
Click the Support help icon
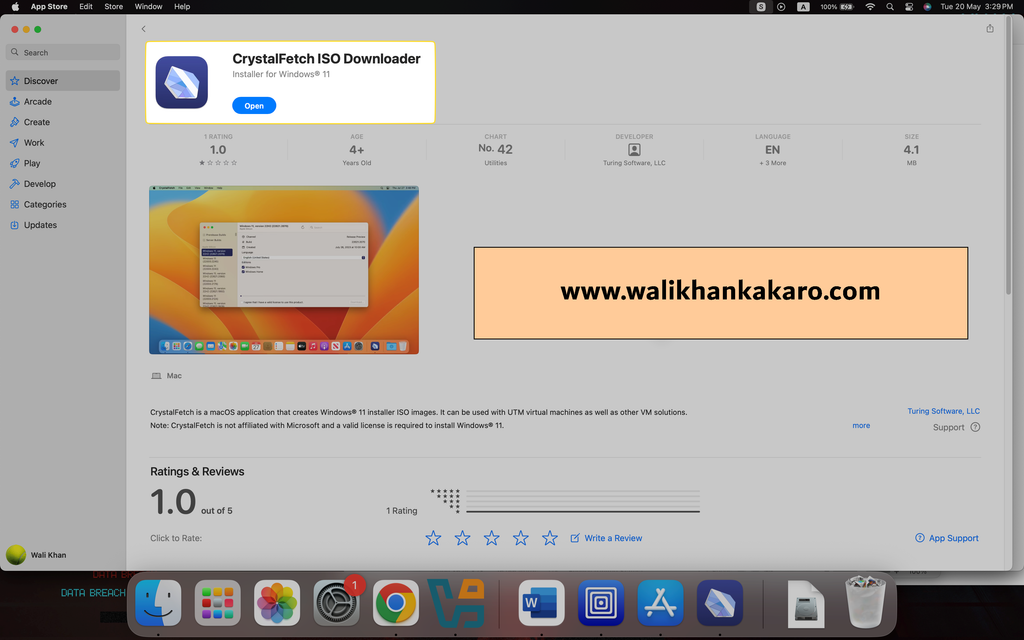975,427
